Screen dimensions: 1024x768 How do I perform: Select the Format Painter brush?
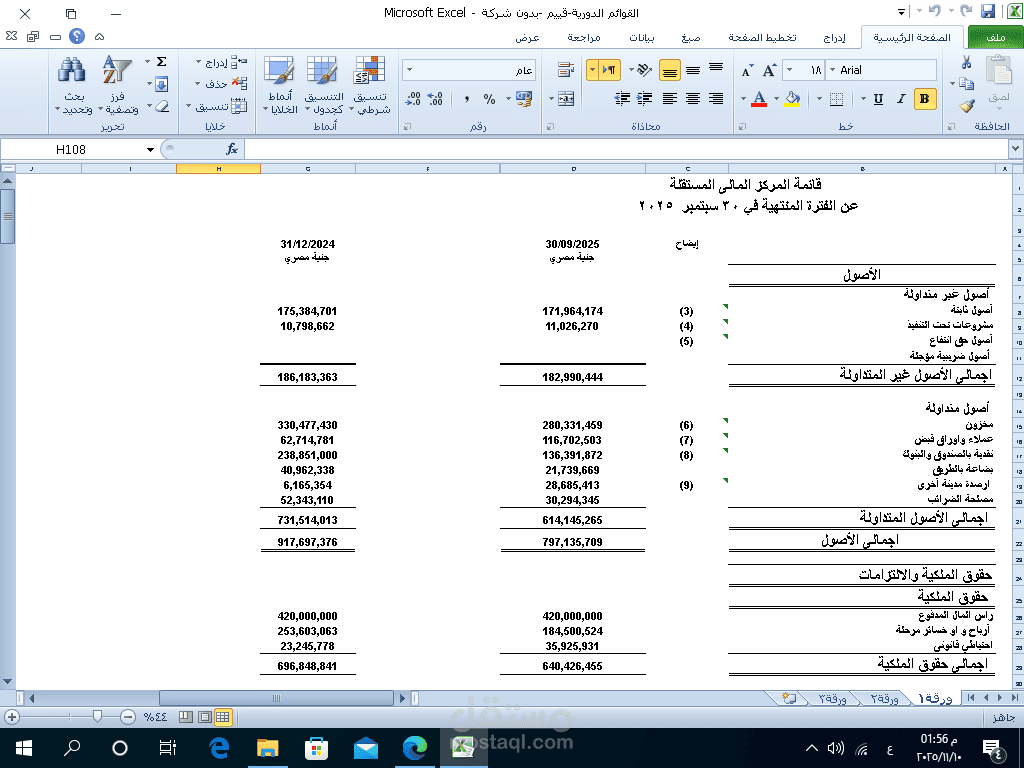click(x=967, y=105)
